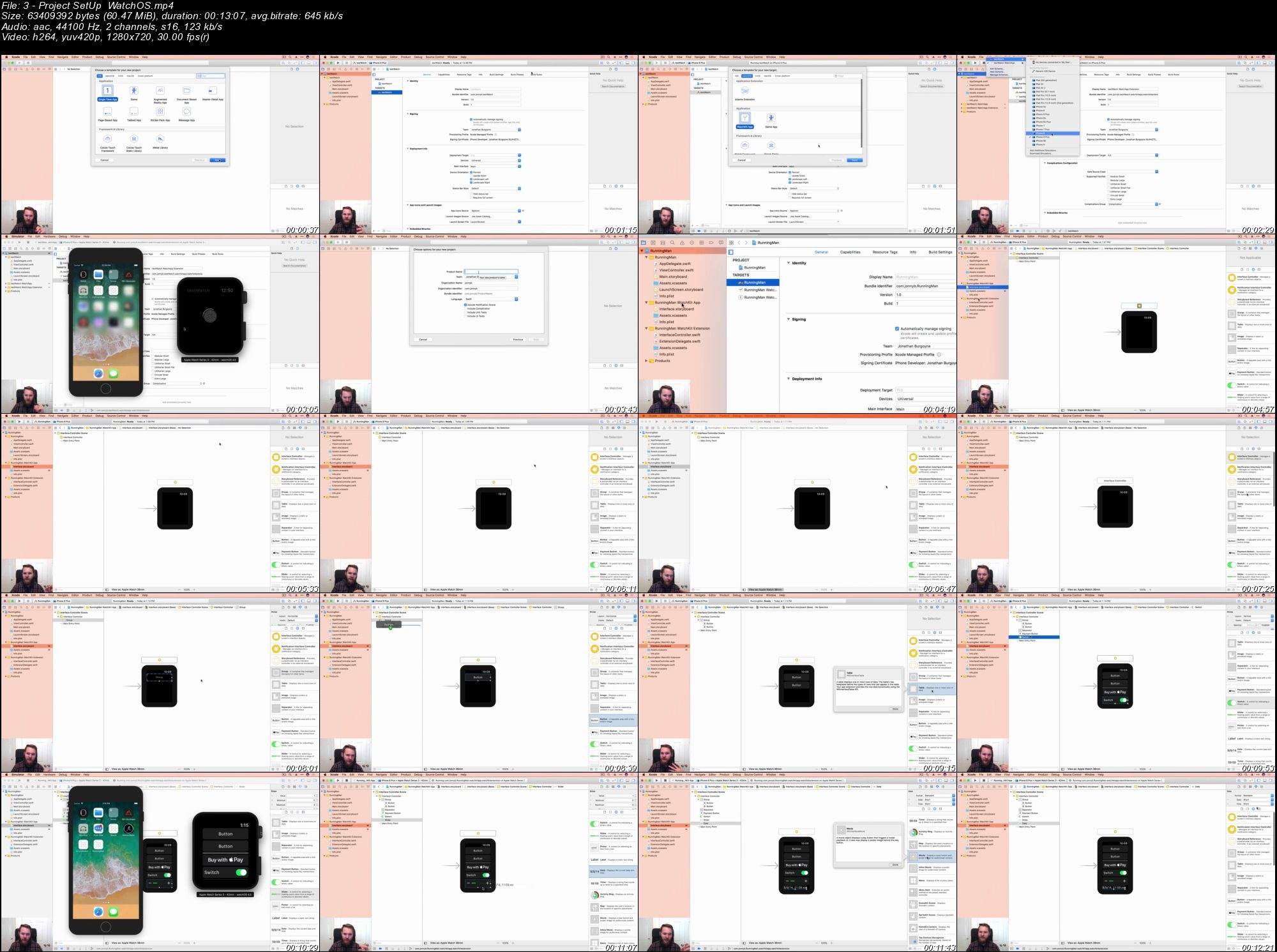
Task: Open symbol navigator icon in 00:04:19 frame
Action: (663, 243)
